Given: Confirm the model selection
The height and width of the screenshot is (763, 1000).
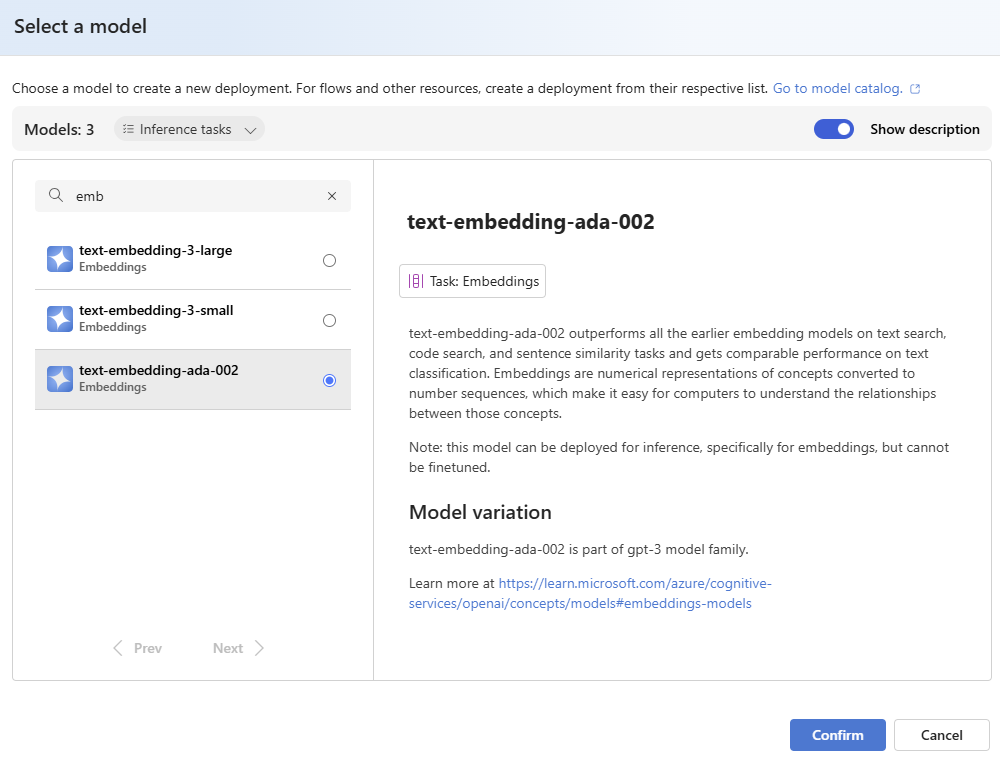Looking at the screenshot, I should coord(837,735).
